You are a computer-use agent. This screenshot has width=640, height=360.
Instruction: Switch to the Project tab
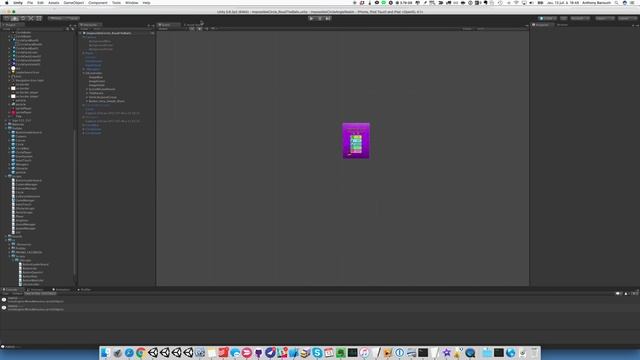click(13, 25)
